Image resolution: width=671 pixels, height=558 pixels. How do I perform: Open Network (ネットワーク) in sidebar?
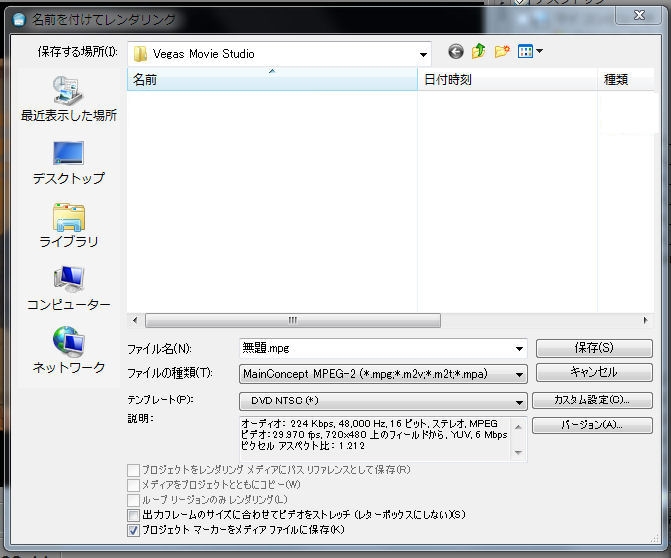tap(68, 350)
